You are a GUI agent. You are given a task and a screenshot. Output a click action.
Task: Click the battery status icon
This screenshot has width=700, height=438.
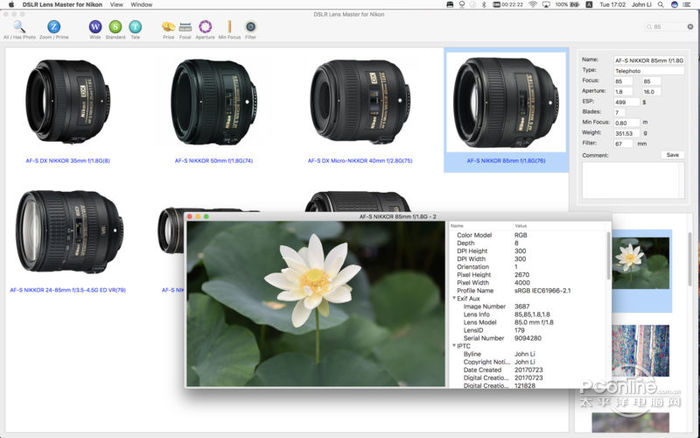(575, 4)
